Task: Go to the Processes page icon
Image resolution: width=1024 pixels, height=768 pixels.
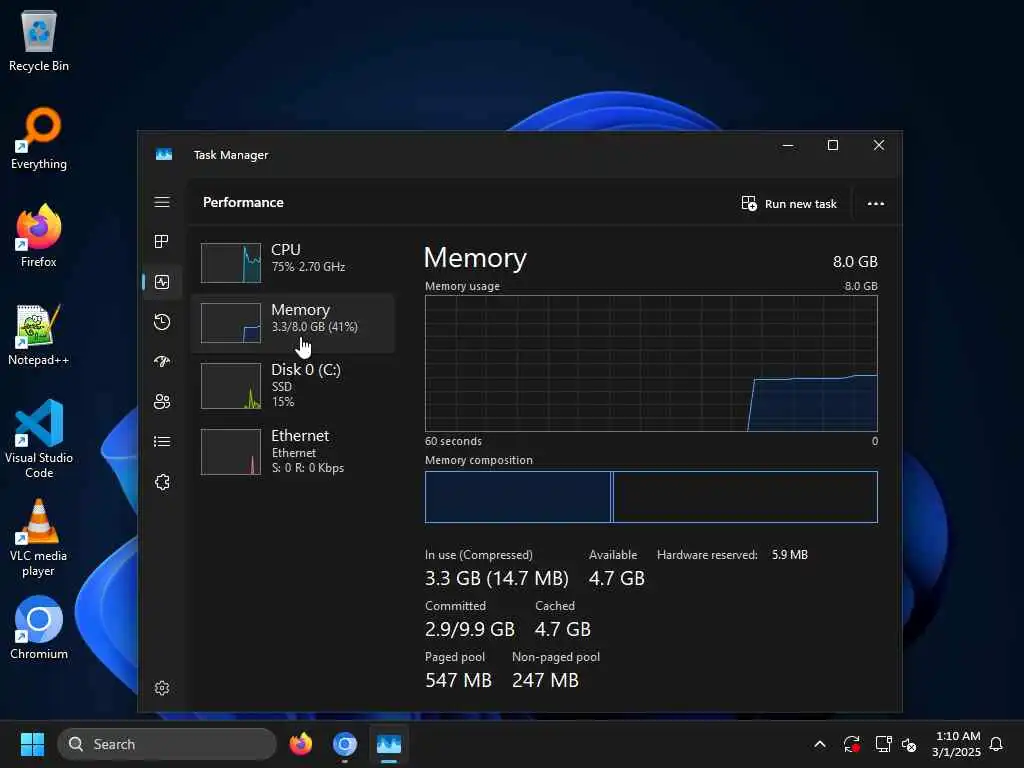Action: pos(162,242)
